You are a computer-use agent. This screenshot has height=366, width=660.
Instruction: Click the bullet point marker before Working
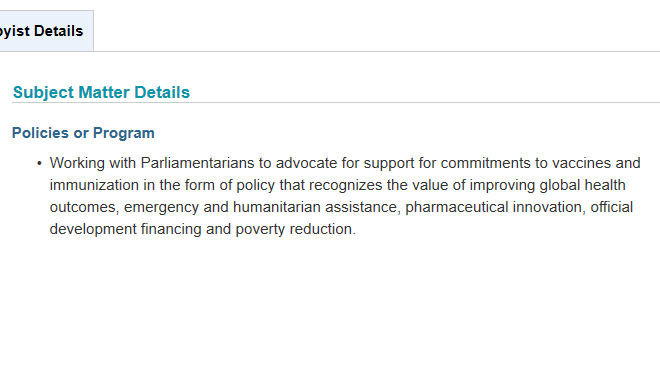39,163
